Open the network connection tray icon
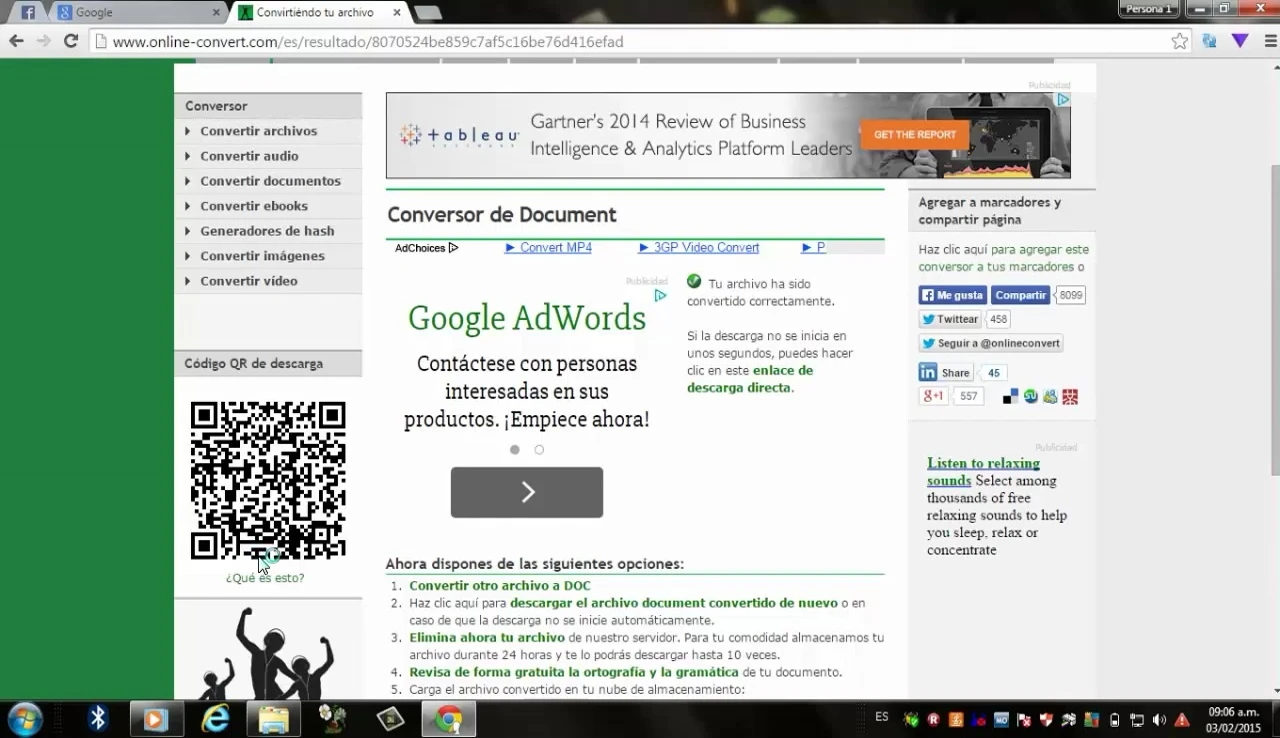This screenshot has height=738, width=1280. coord(1137,719)
